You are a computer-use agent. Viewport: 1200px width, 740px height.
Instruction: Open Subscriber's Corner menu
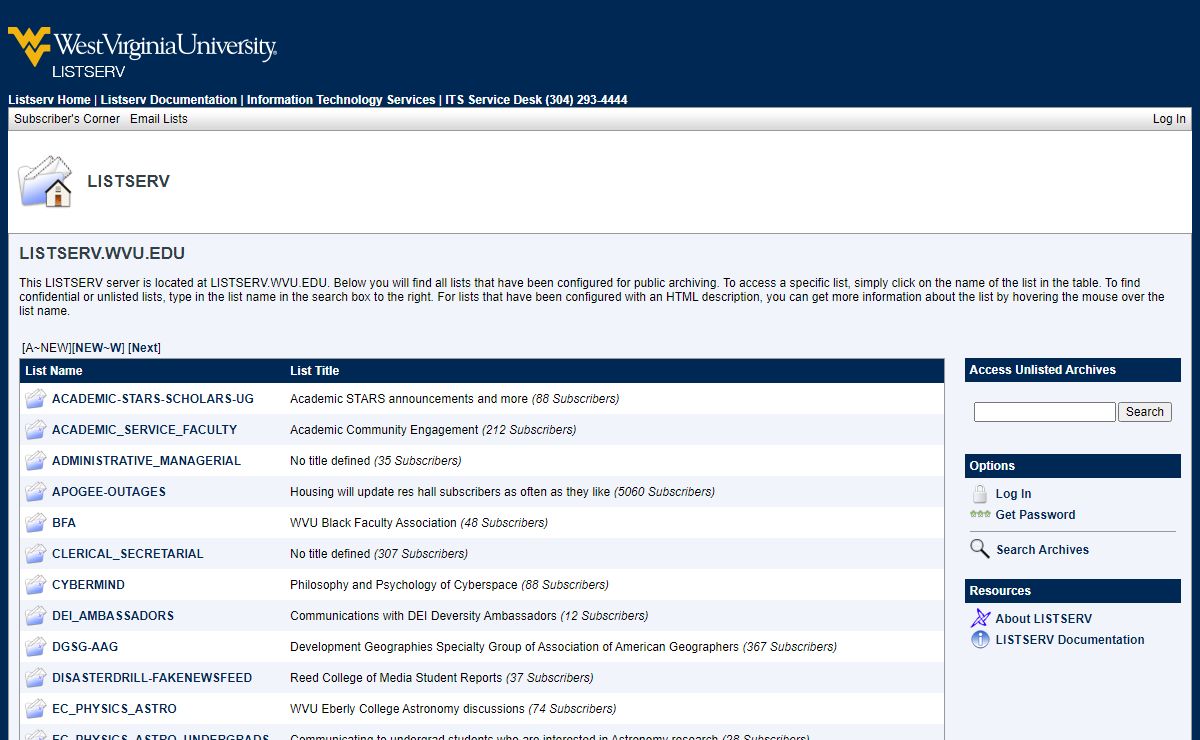click(67, 119)
